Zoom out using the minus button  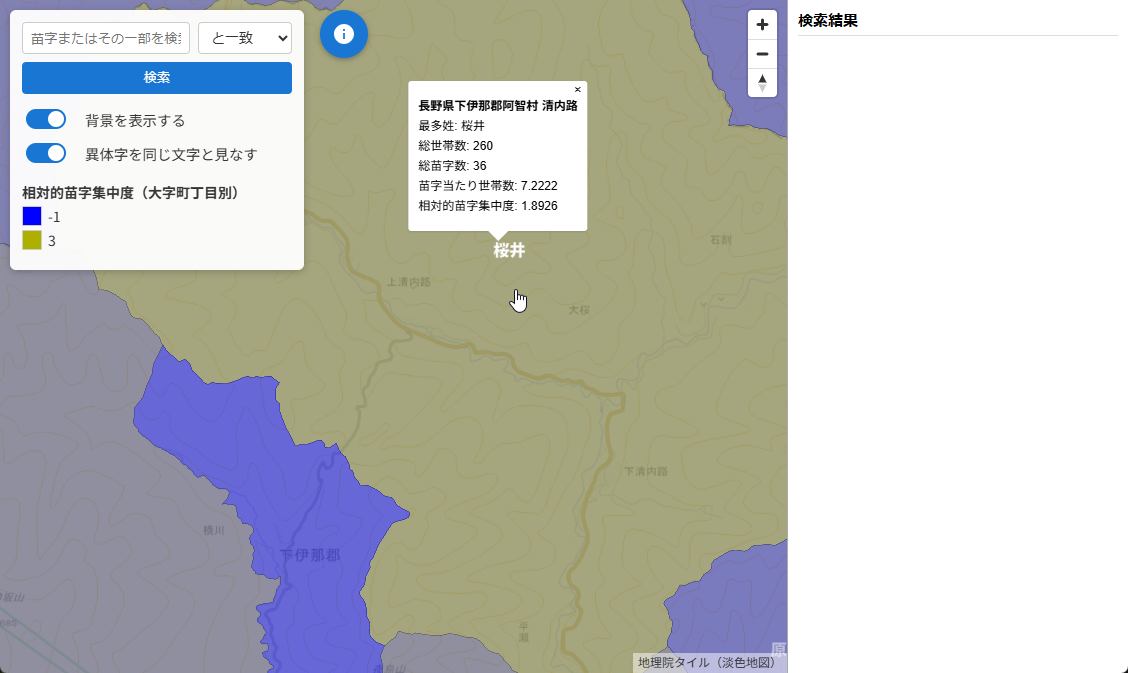[x=762, y=53]
